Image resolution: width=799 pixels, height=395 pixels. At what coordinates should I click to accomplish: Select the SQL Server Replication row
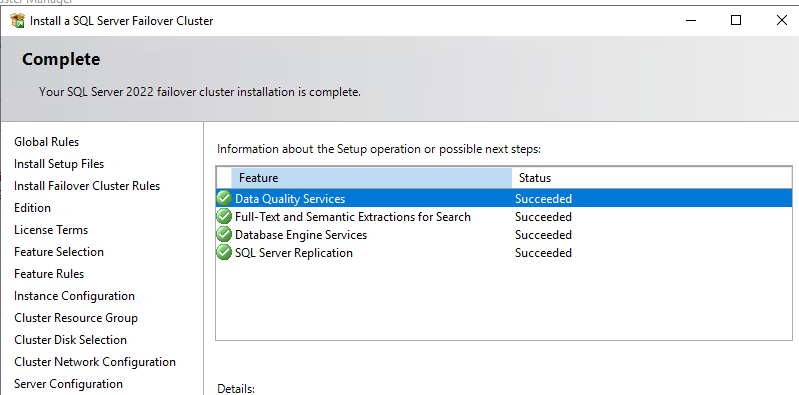click(504, 253)
